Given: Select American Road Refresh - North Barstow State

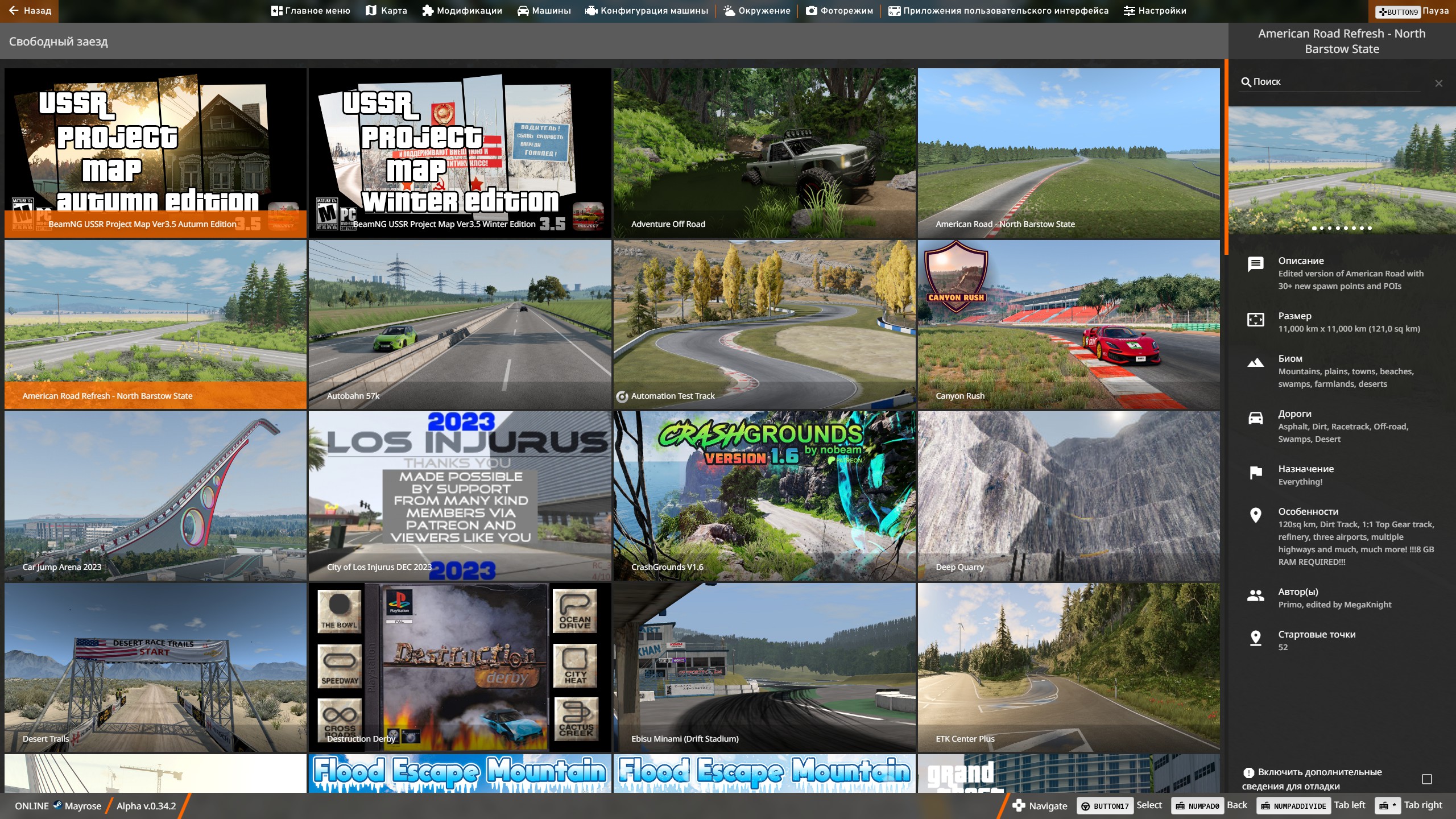Looking at the screenshot, I should point(155,324).
